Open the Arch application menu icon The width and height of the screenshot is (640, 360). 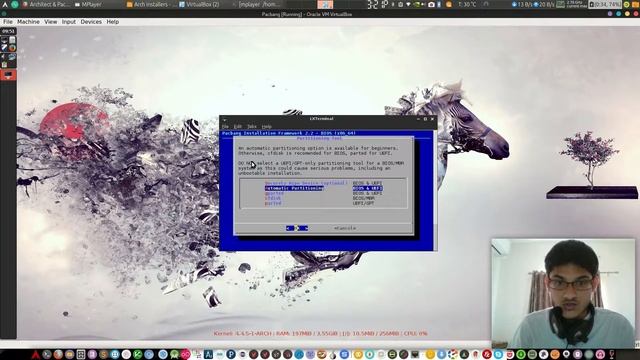point(5,4)
